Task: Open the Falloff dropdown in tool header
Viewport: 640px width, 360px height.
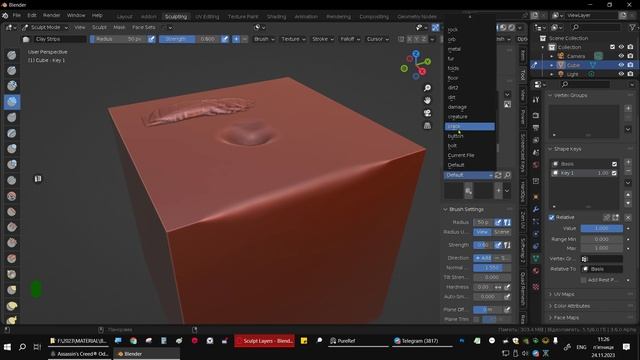Action: pos(350,39)
